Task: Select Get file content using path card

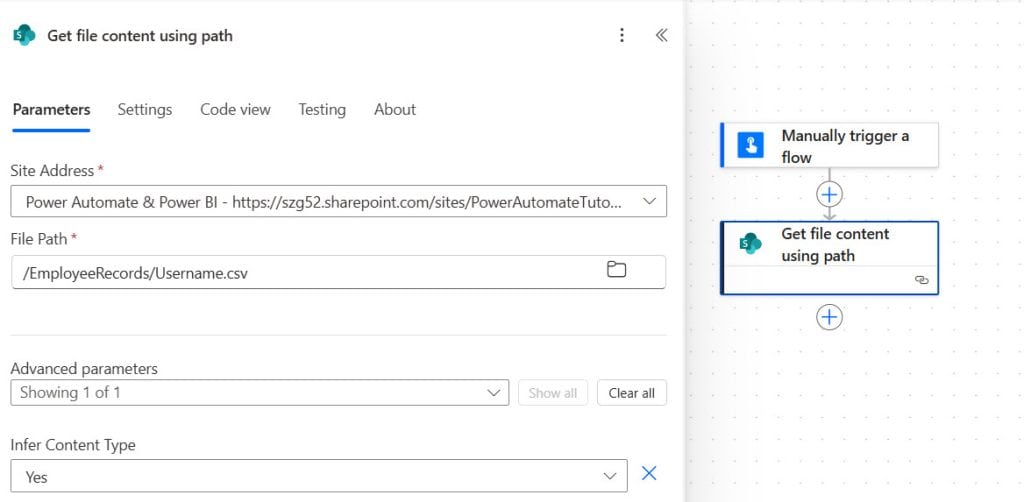Action: coord(829,258)
